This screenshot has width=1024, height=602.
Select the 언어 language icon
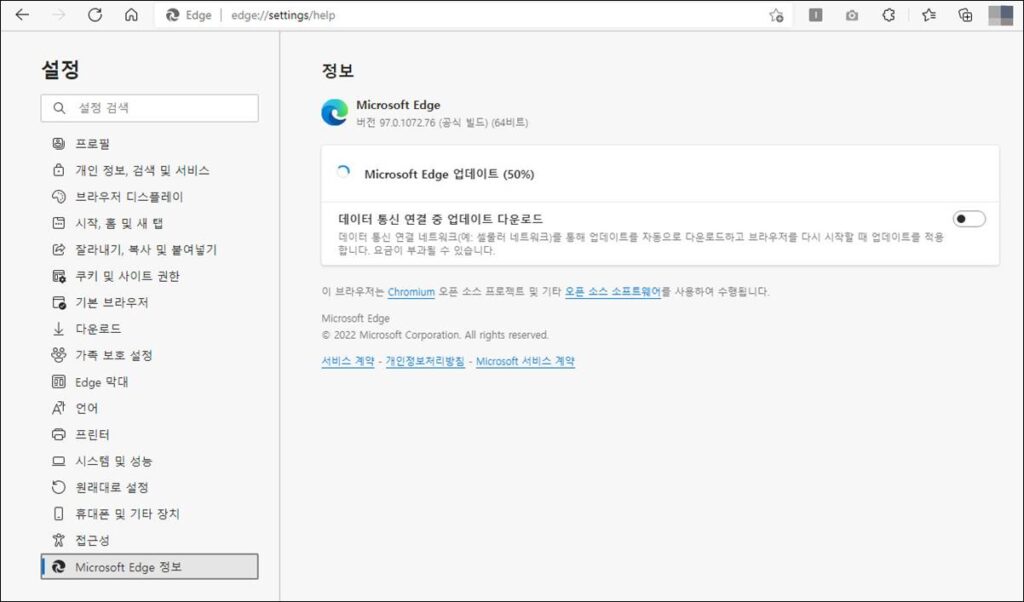click(58, 408)
